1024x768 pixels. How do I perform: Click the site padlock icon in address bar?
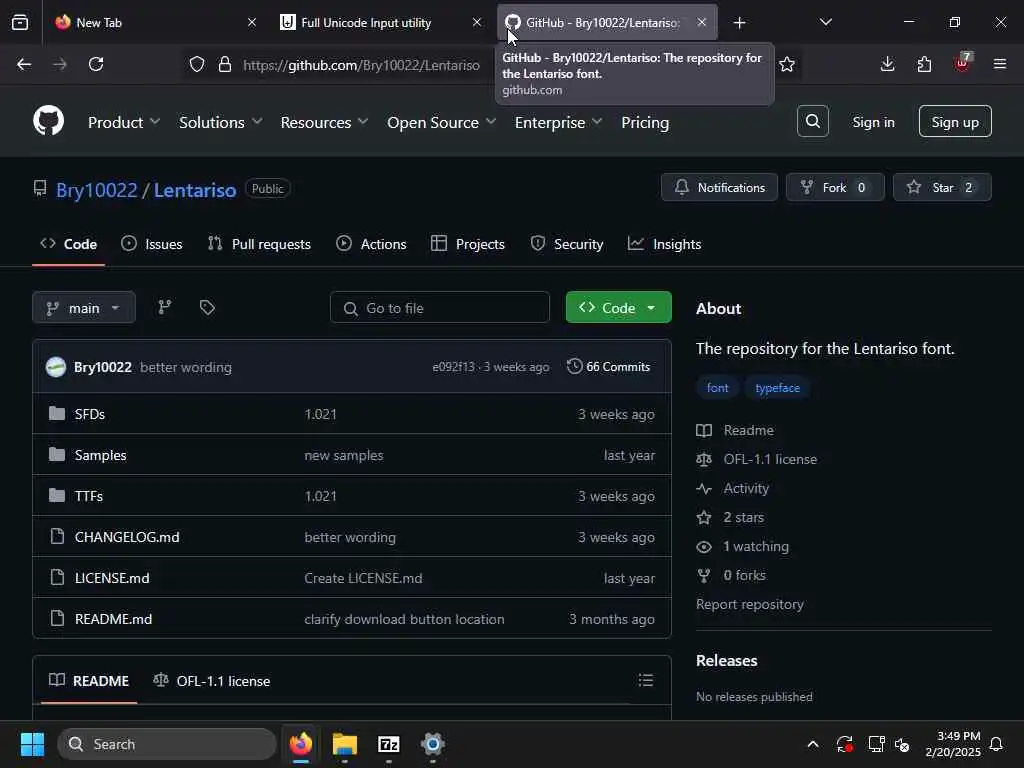(225, 64)
